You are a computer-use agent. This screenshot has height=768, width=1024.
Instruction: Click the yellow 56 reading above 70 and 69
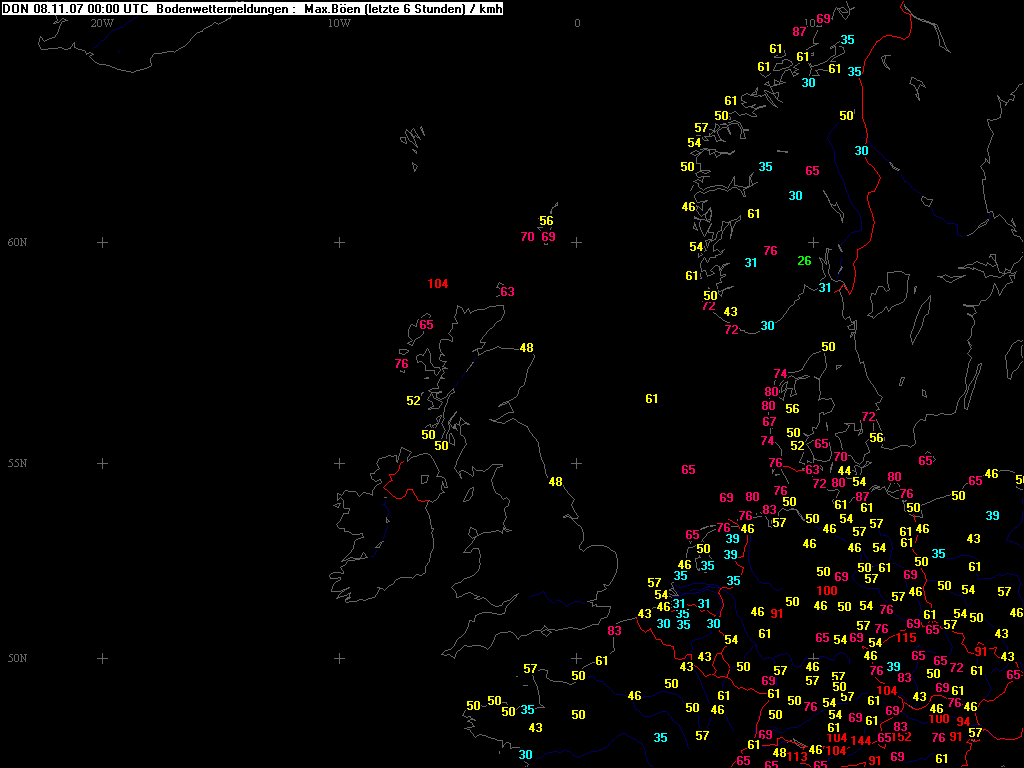546,221
